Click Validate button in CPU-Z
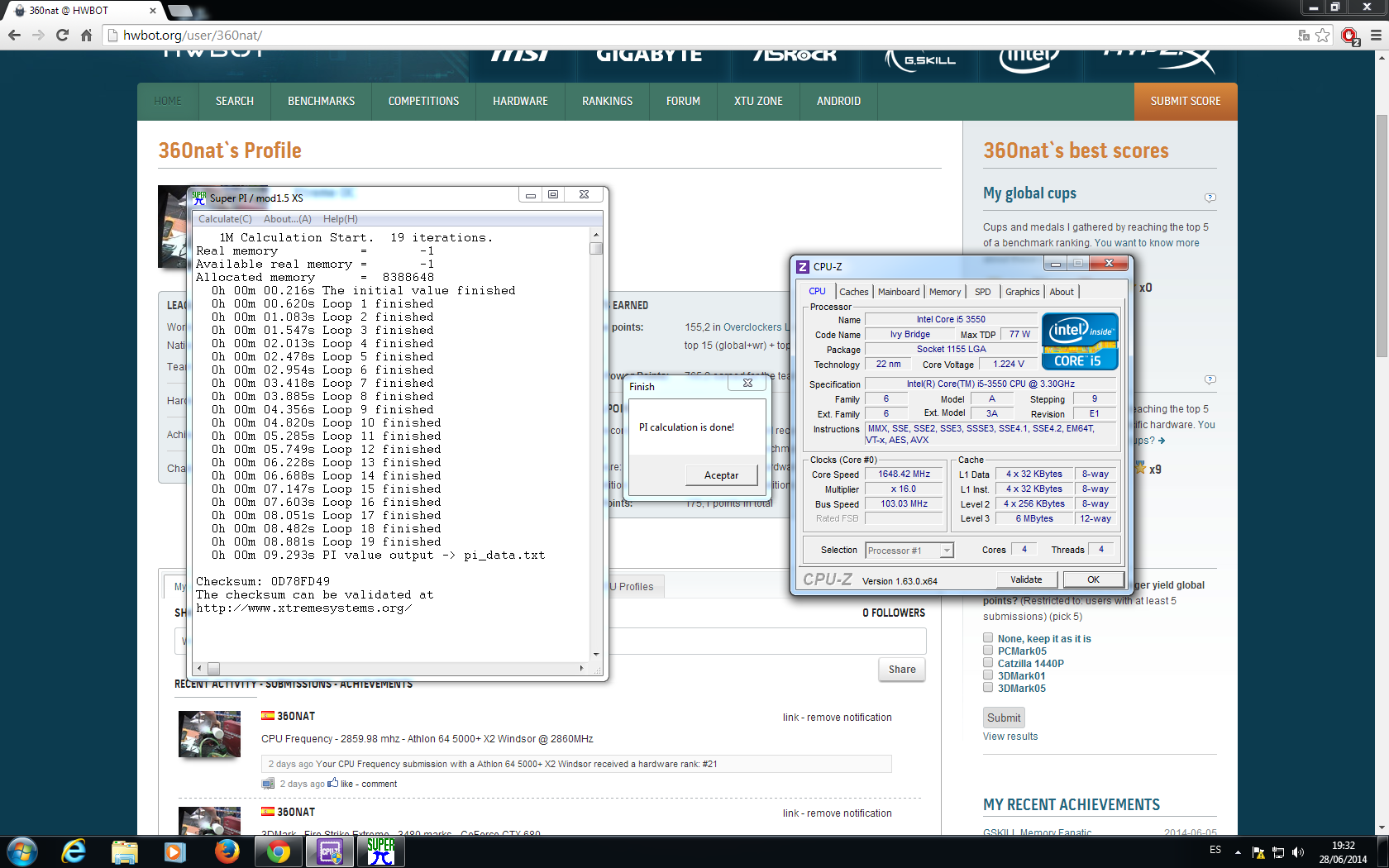 point(1026,579)
